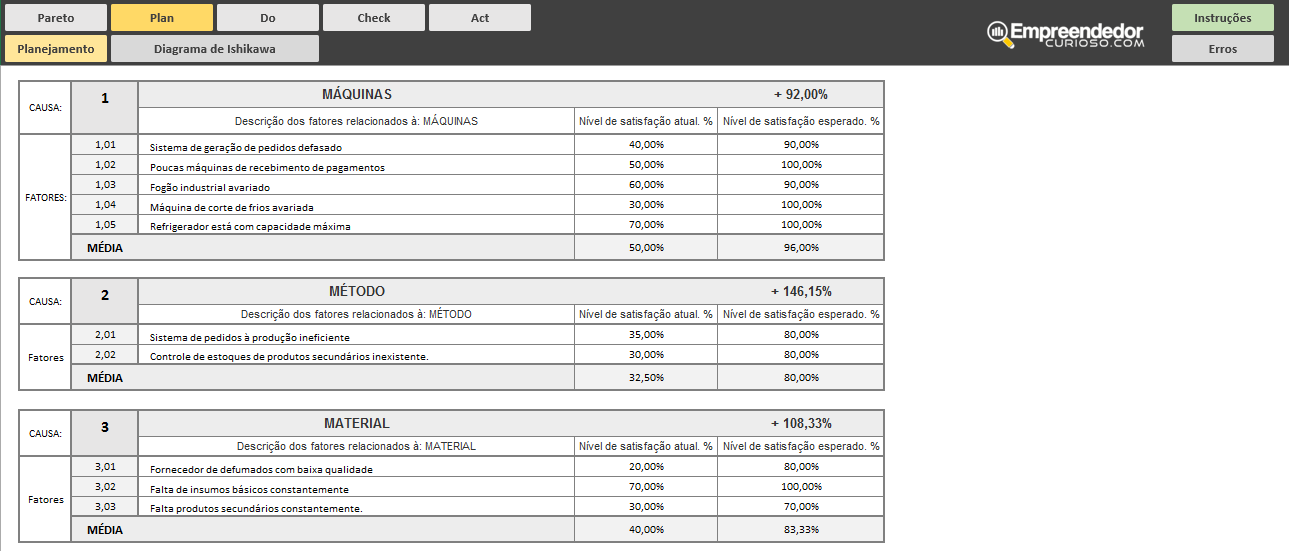Select 'Sistema de geração de pedidos defasado'

(356, 145)
